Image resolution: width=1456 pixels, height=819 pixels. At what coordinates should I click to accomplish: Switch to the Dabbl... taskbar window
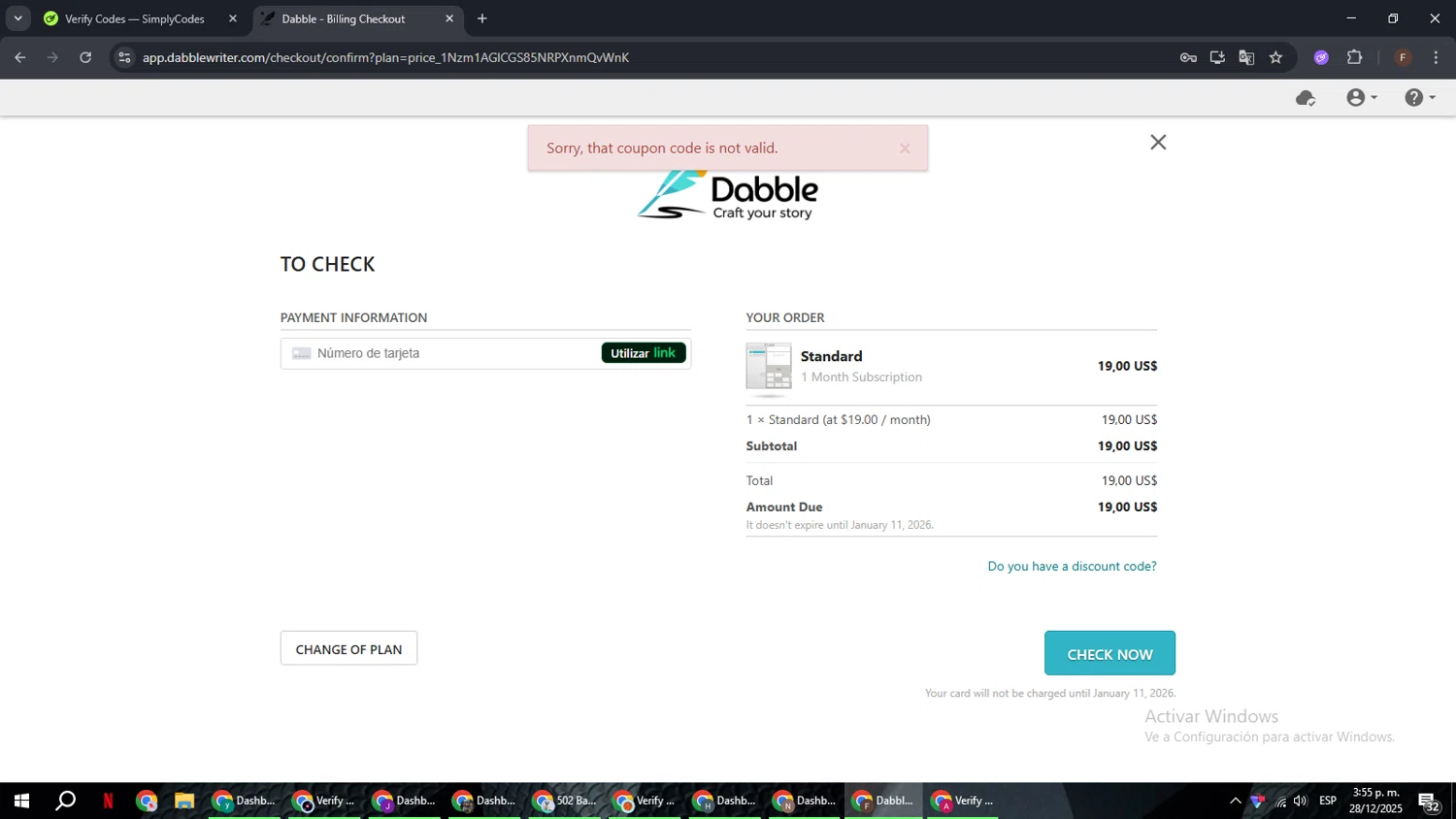coord(883,801)
